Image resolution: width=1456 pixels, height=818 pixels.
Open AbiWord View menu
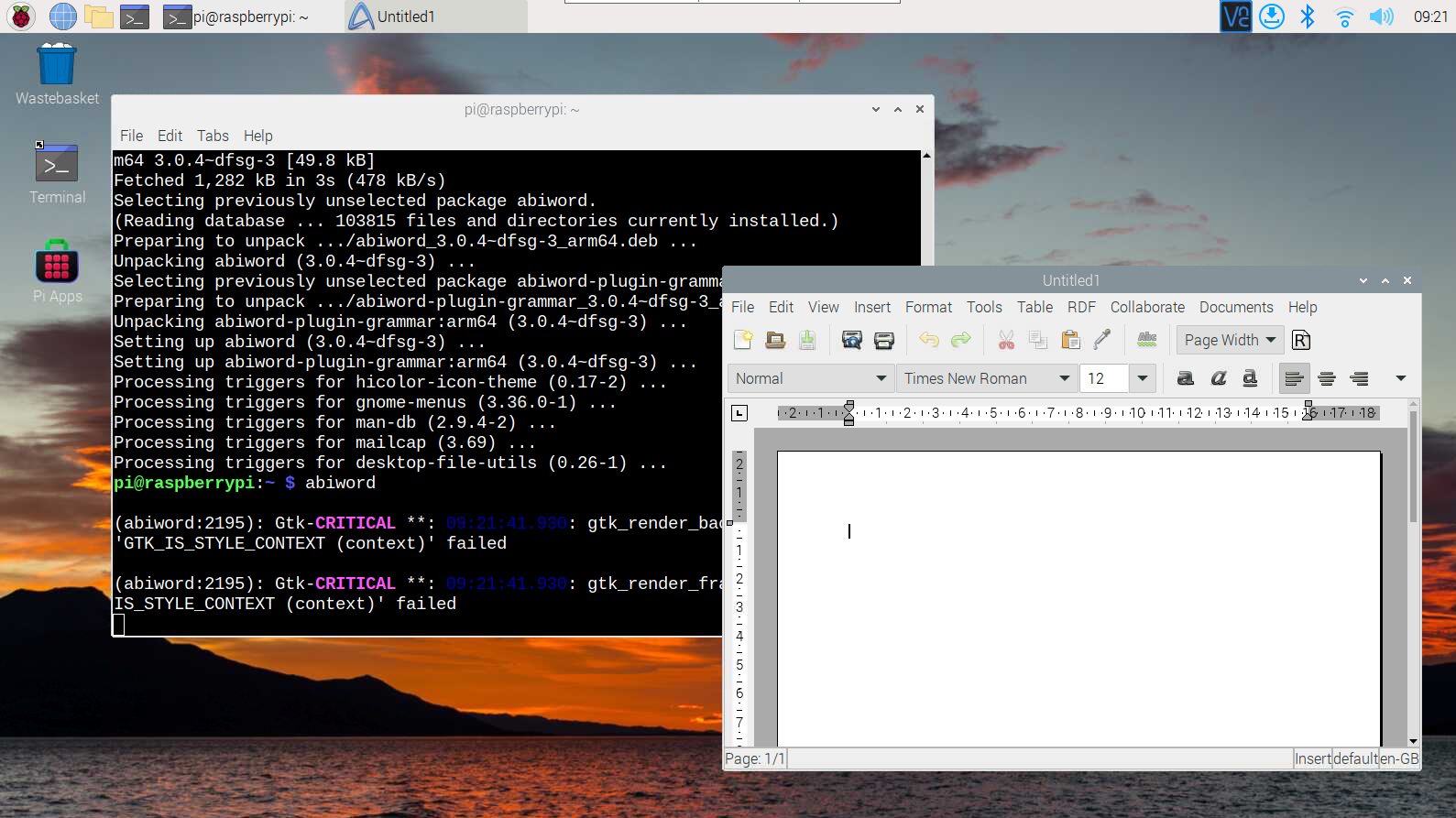(823, 307)
